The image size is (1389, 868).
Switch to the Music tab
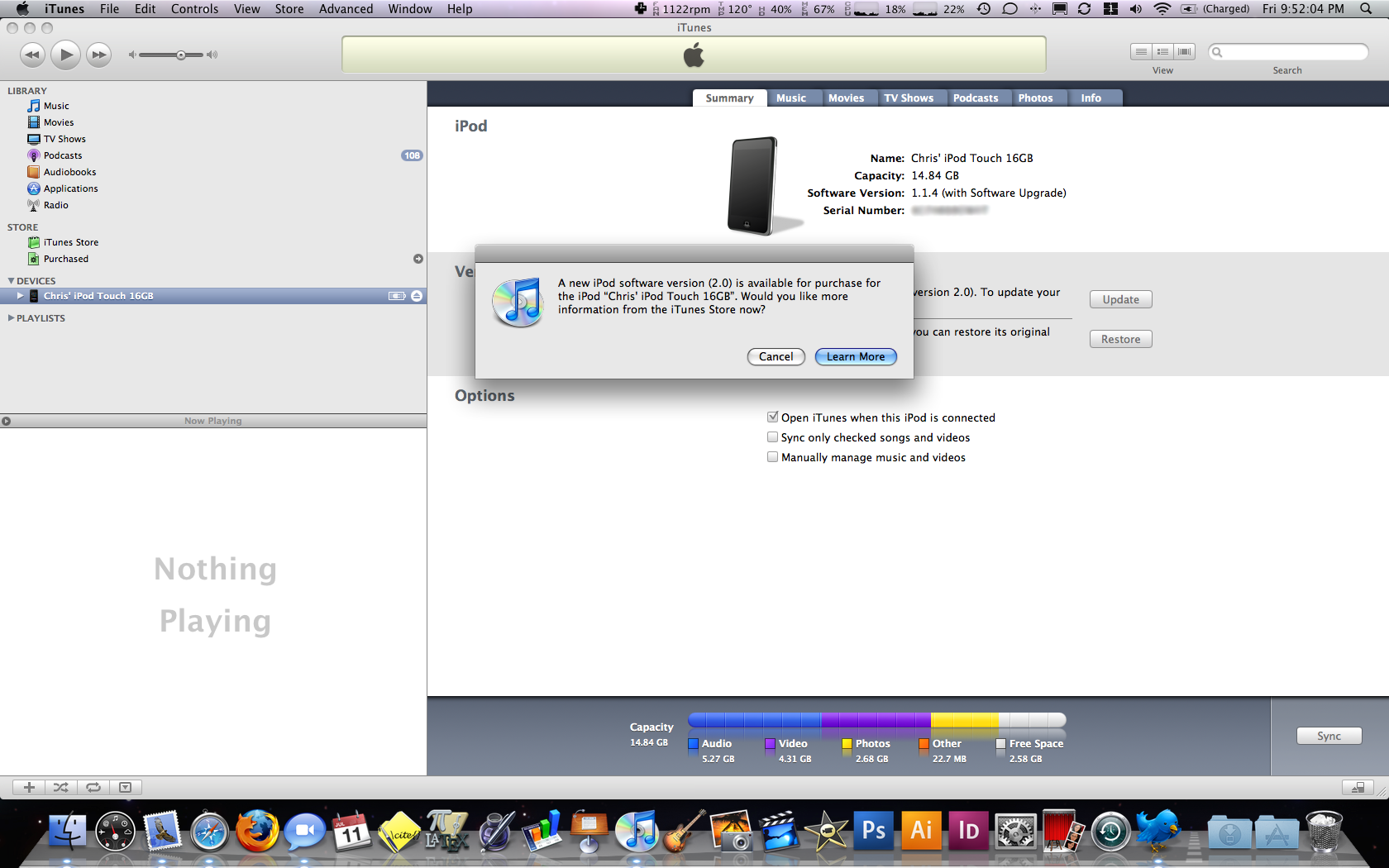click(791, 98)
